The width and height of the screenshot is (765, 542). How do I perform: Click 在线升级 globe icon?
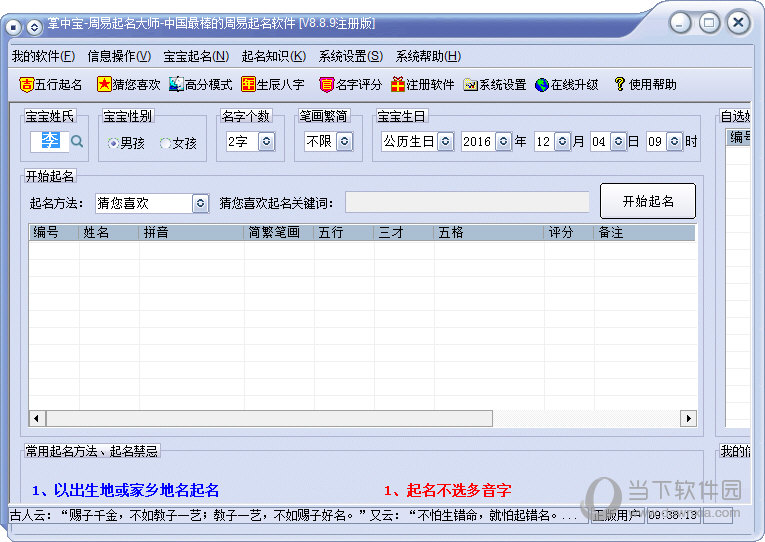click(x=542, y=85)
